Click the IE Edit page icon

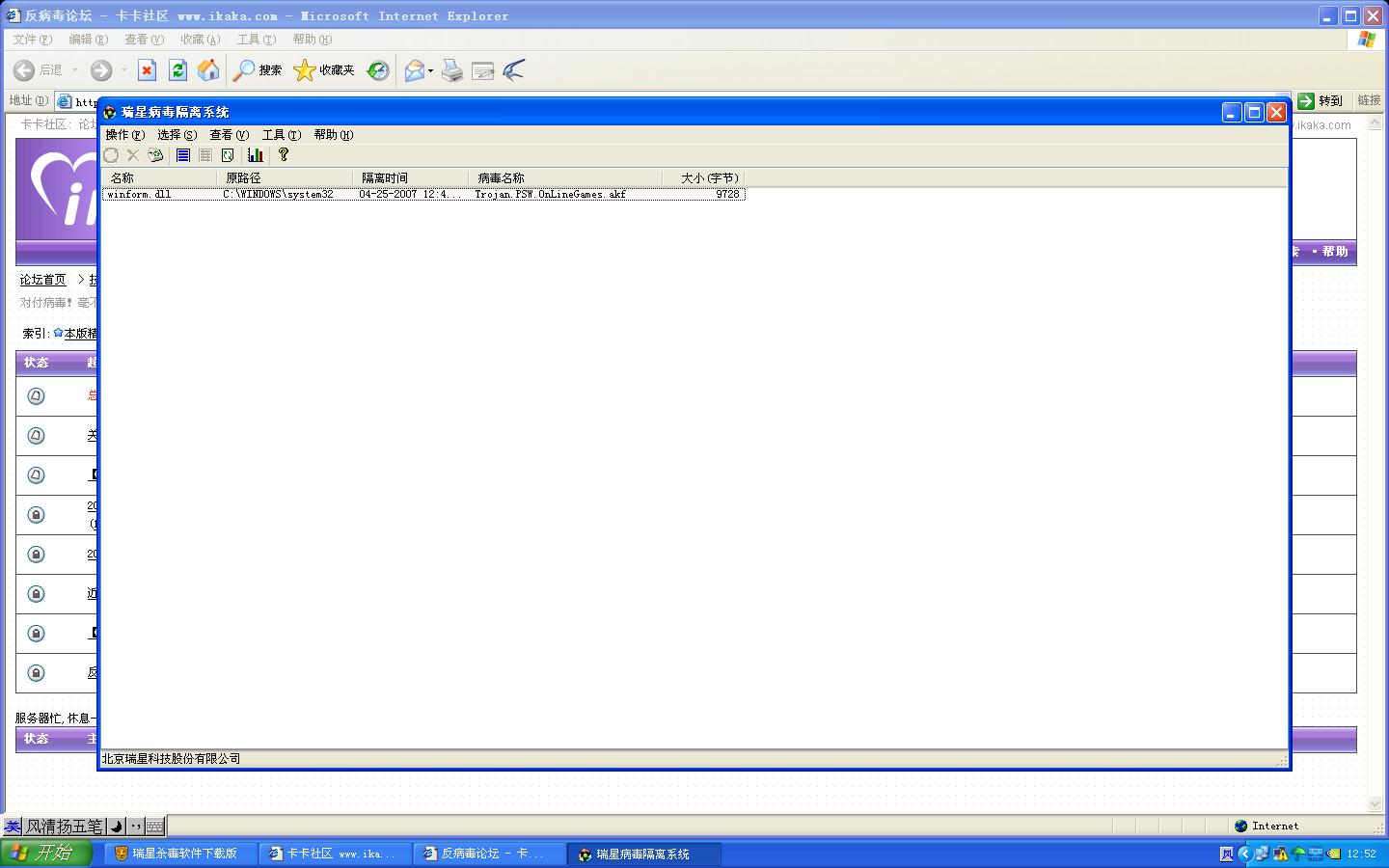(x=483, y=70)
